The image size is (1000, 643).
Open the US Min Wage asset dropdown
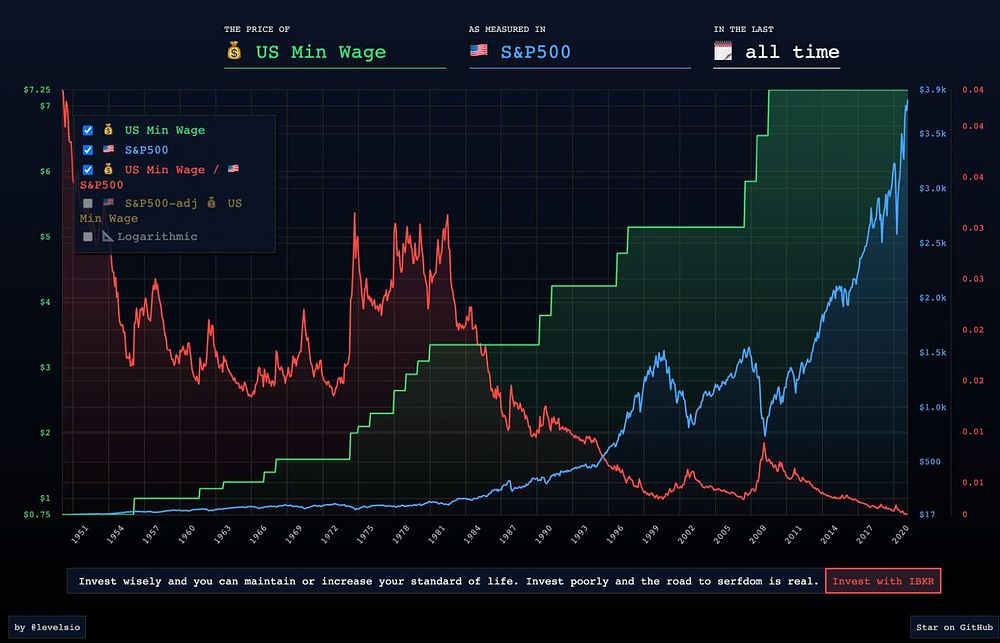(x=335, y=52)
